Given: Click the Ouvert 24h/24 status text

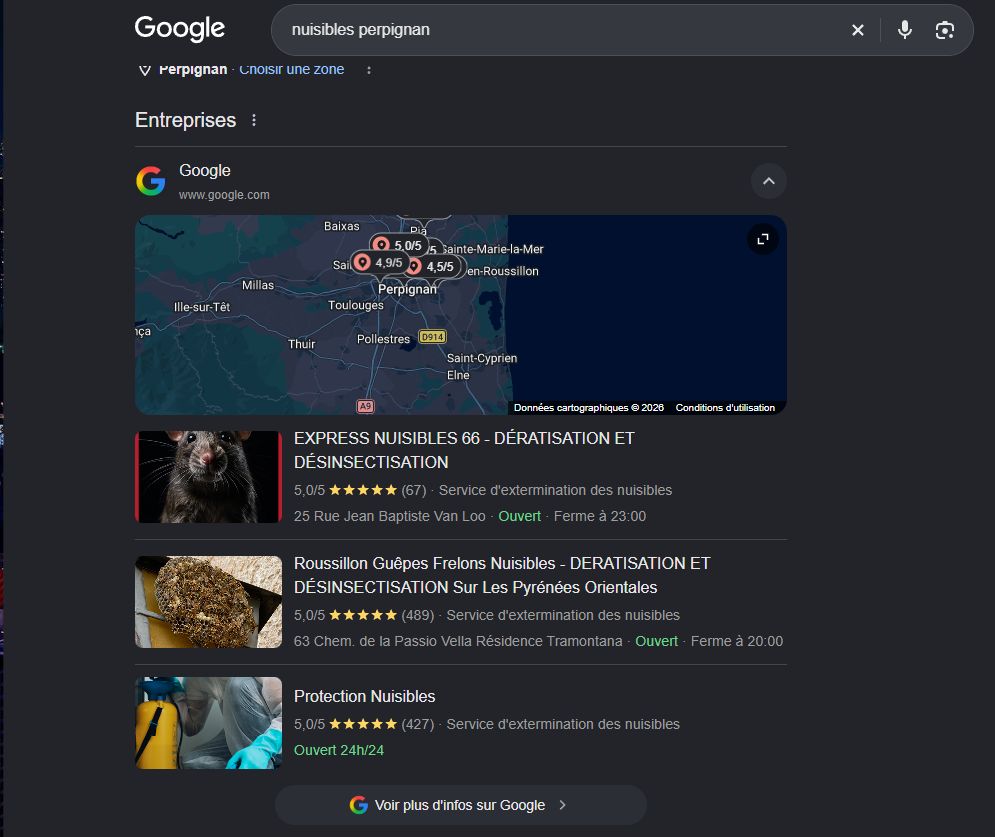Looking at the screenshot, I should tap(339, 750).
